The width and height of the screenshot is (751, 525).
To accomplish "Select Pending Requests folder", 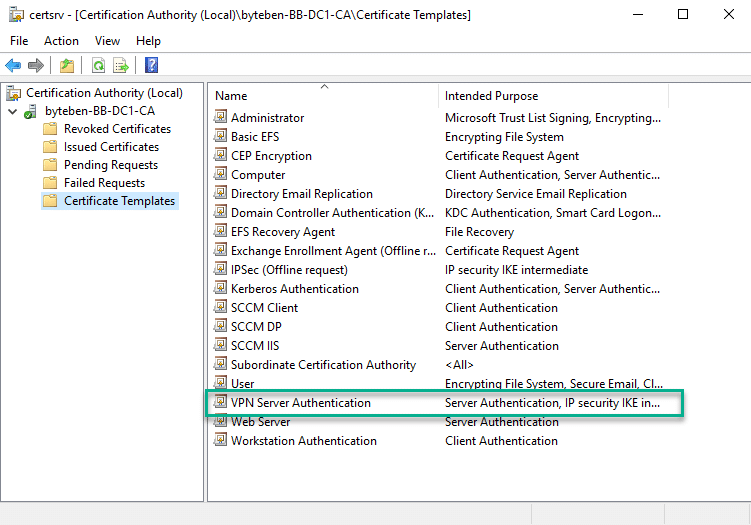I will [x=111, y=165].
